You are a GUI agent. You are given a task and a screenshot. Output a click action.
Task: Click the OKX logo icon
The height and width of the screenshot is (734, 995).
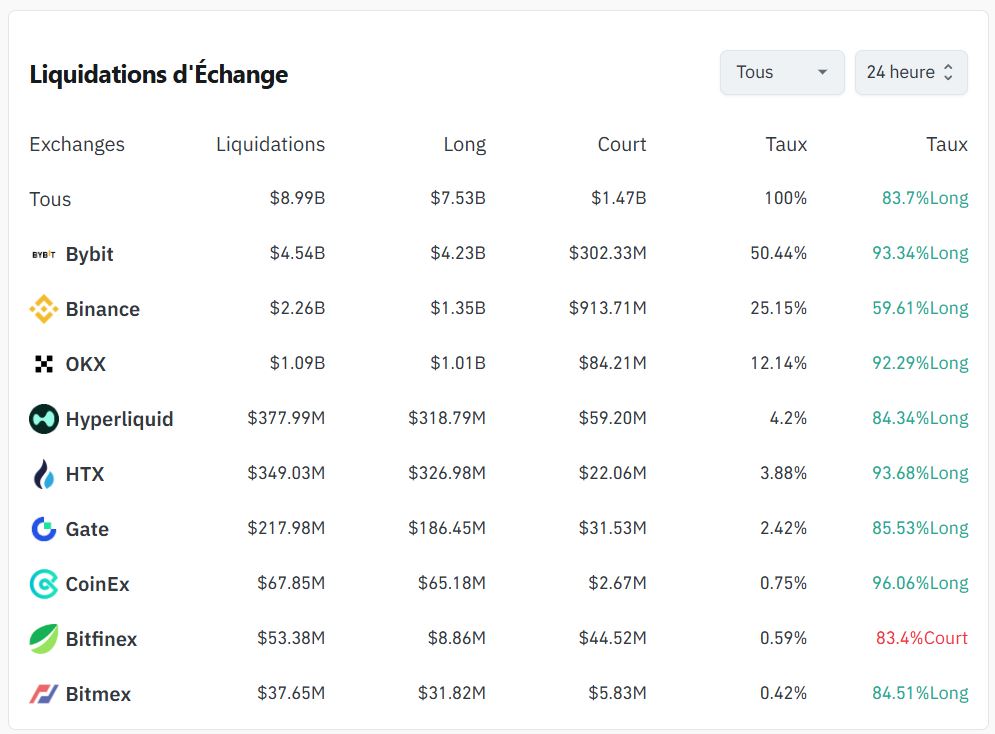point(44,365)
